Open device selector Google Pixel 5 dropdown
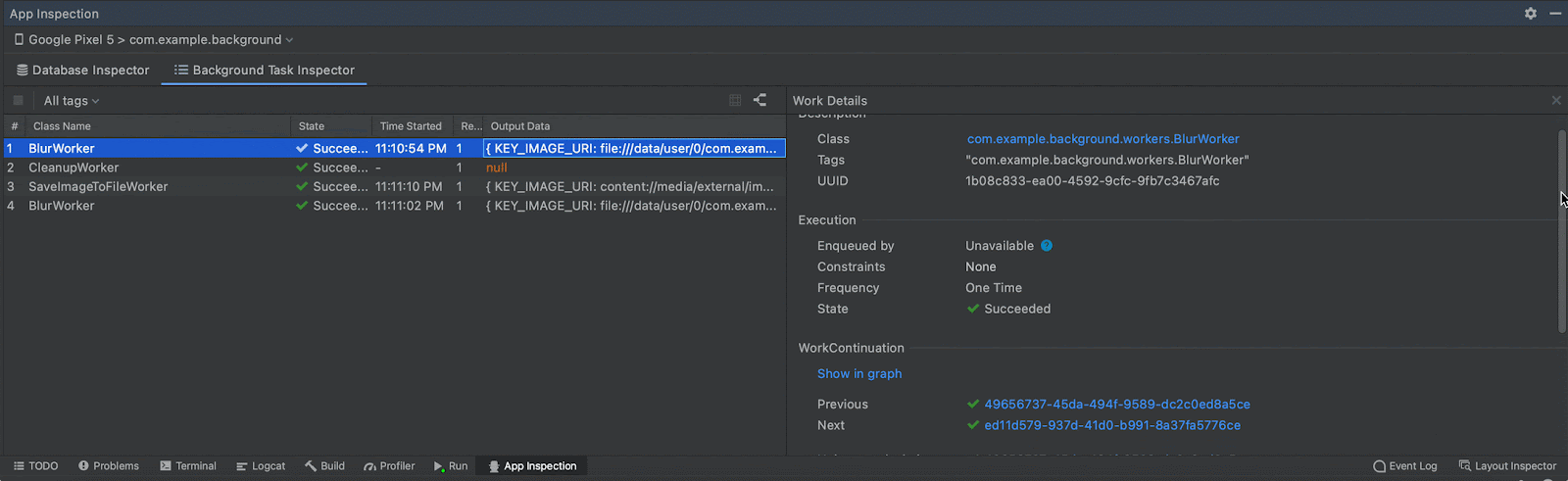The height and width of the screenshot is (481, 1568). click(x=154, y=39)
